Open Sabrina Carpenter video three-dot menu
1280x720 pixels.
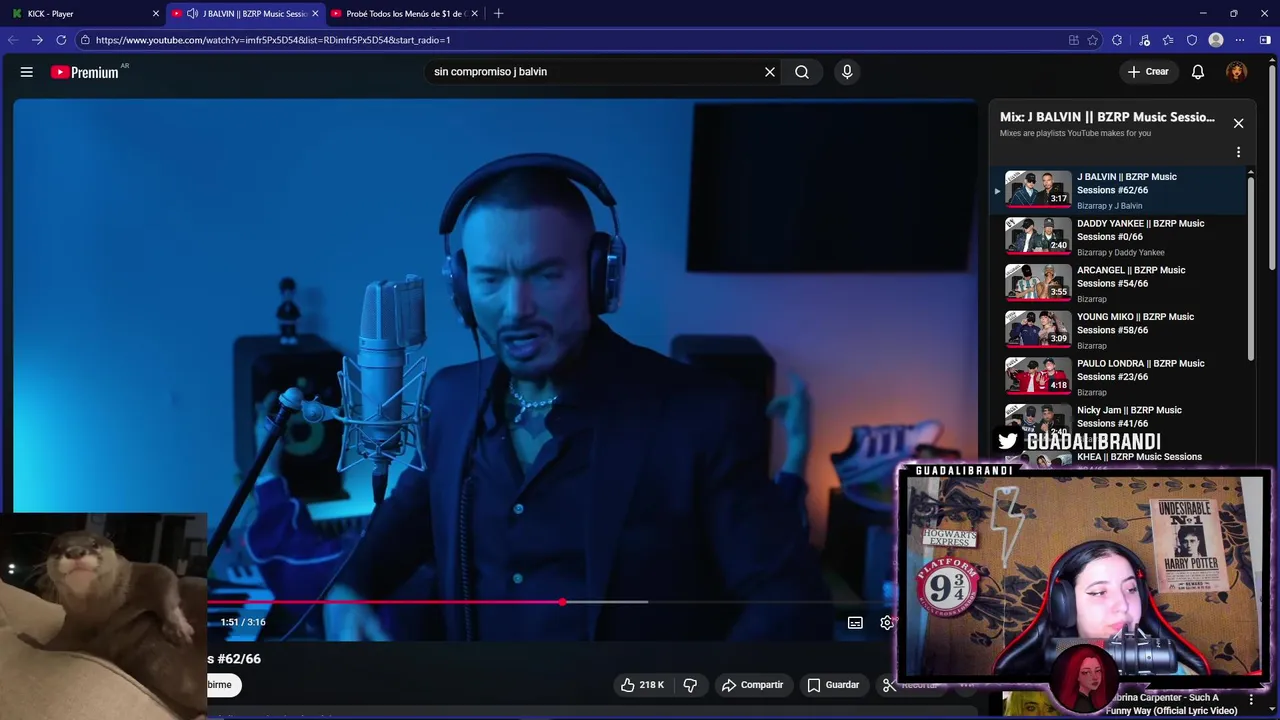tap(1251, 700)
